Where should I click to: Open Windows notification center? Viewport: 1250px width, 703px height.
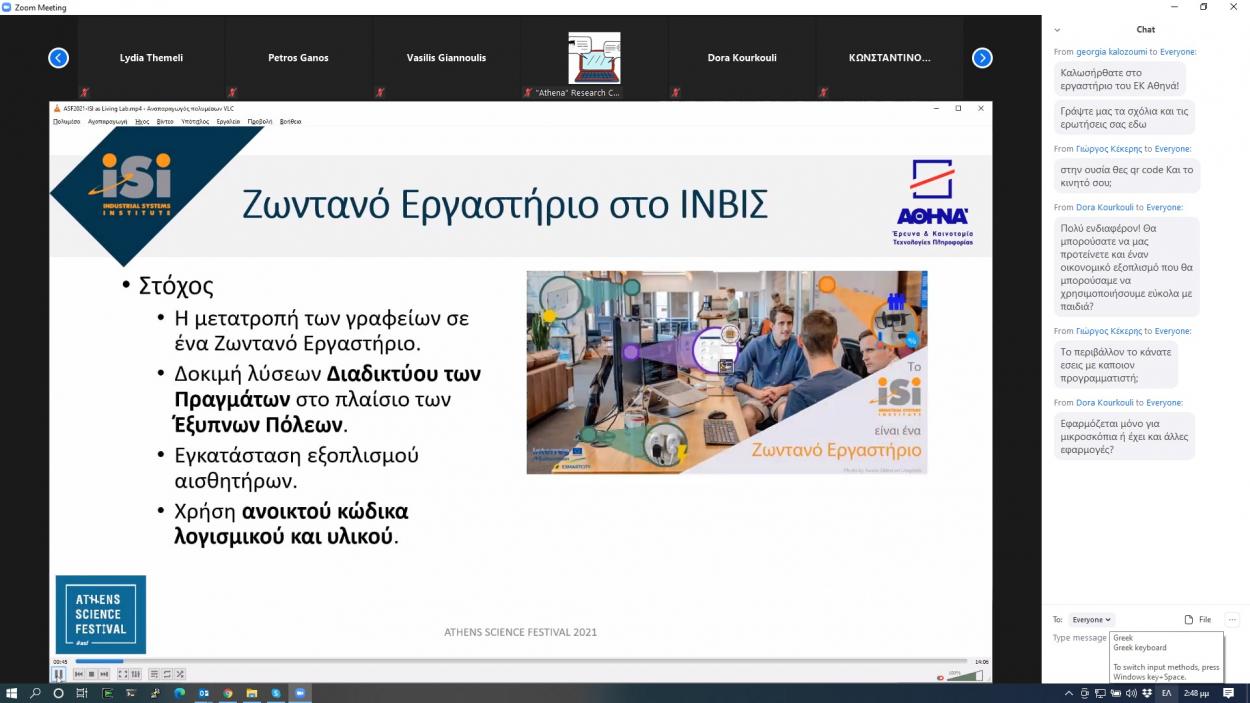click(1229, 693)
